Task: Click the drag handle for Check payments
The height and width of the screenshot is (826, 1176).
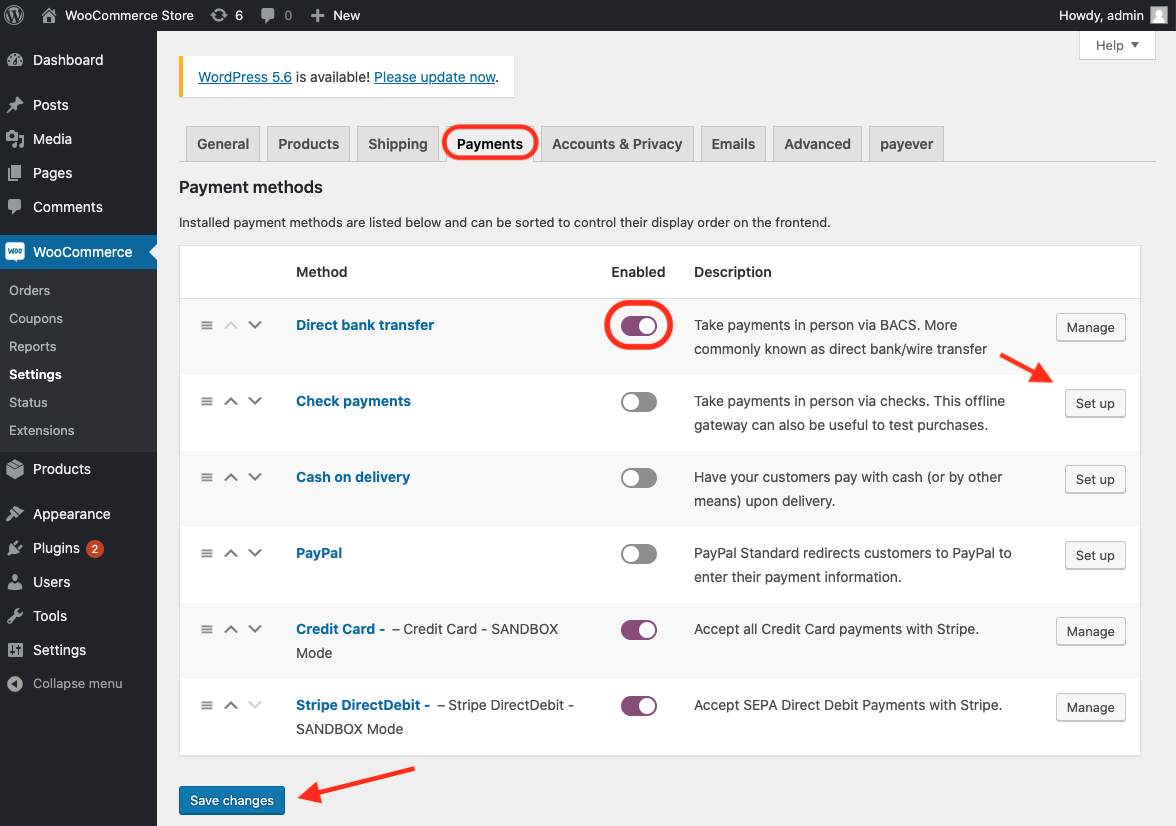Action: tap(207, 401)
